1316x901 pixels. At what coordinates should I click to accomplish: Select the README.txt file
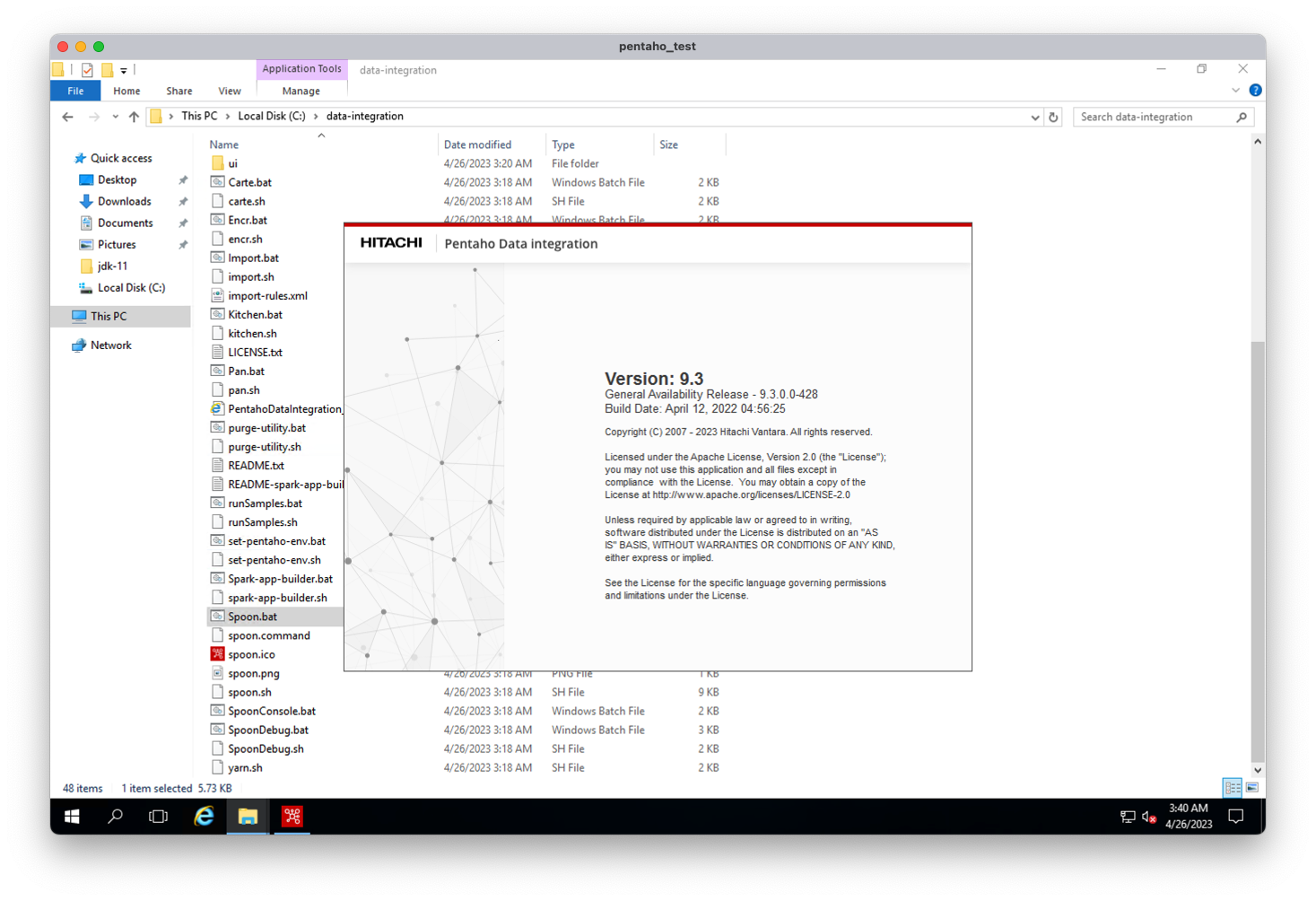(x=256, y=465)
